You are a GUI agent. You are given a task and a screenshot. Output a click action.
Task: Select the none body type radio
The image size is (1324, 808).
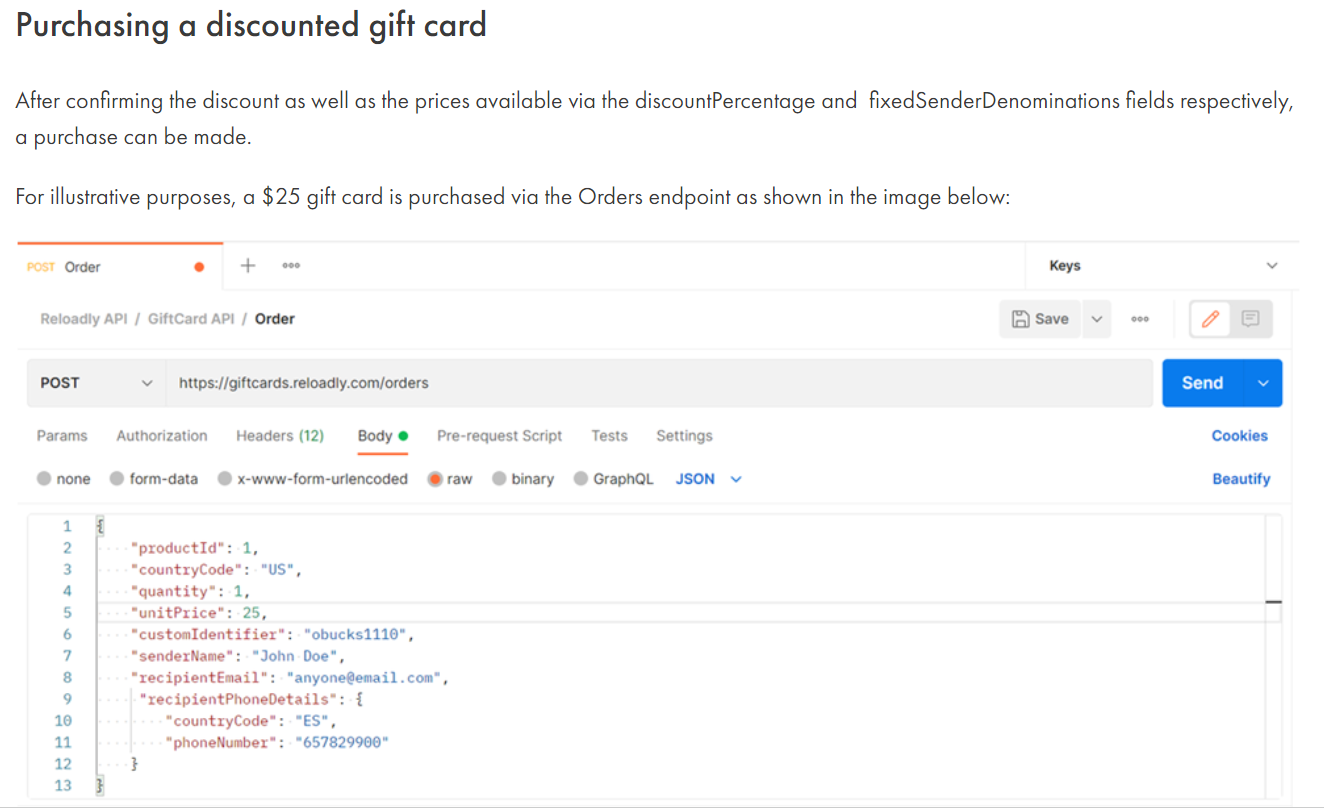(44, 479)
